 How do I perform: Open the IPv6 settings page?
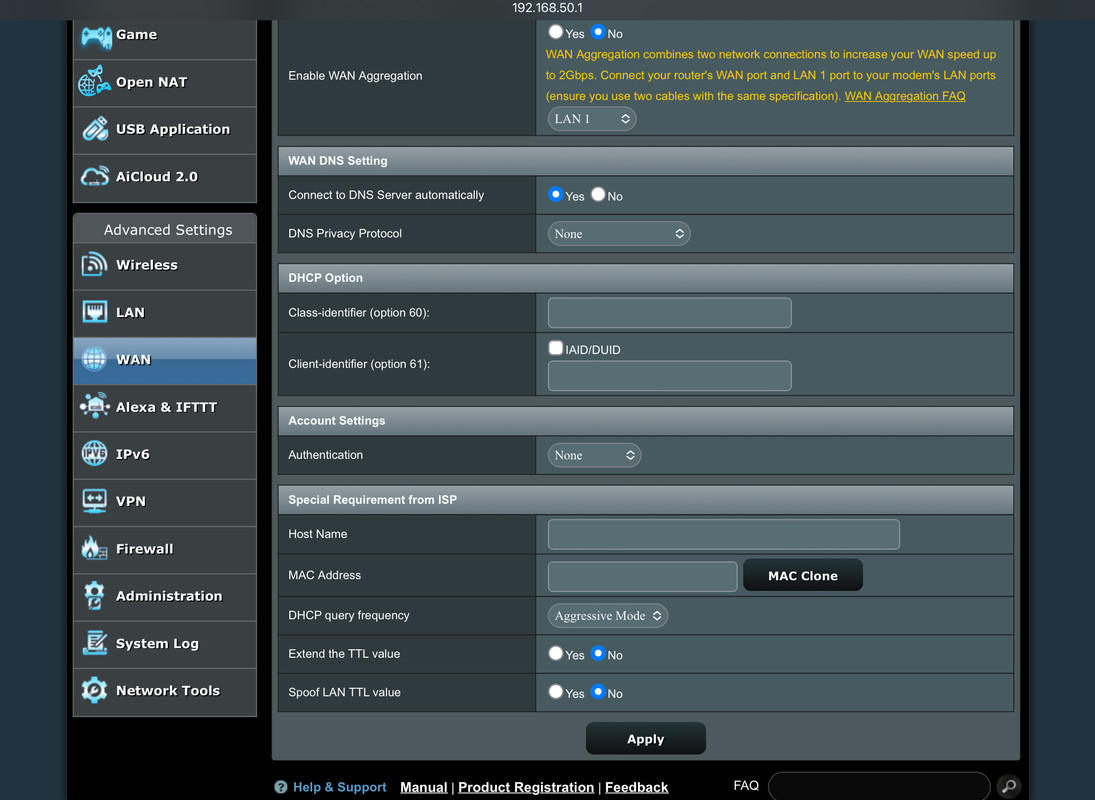(165, 455)
